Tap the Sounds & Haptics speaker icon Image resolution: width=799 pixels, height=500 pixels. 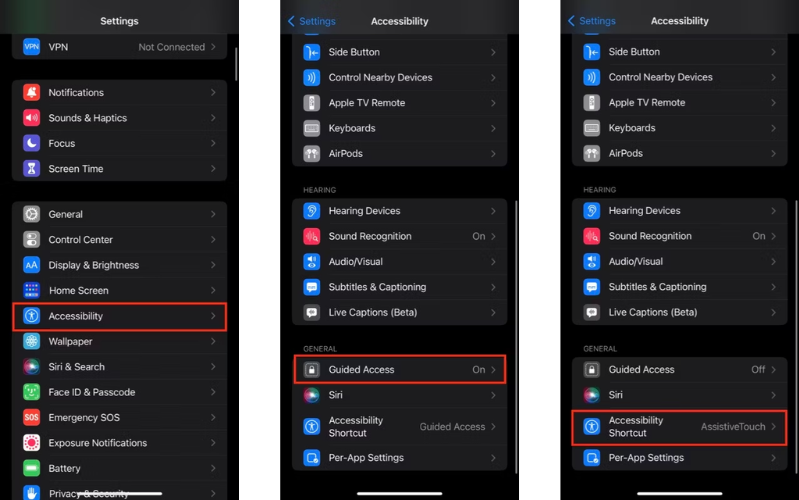31,118
